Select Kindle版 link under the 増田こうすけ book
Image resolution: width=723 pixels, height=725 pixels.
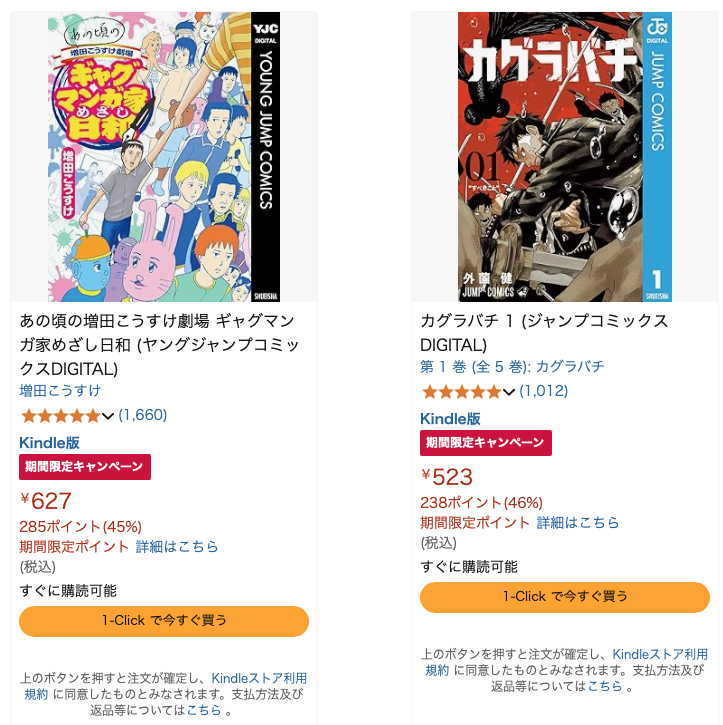[49, 442]
